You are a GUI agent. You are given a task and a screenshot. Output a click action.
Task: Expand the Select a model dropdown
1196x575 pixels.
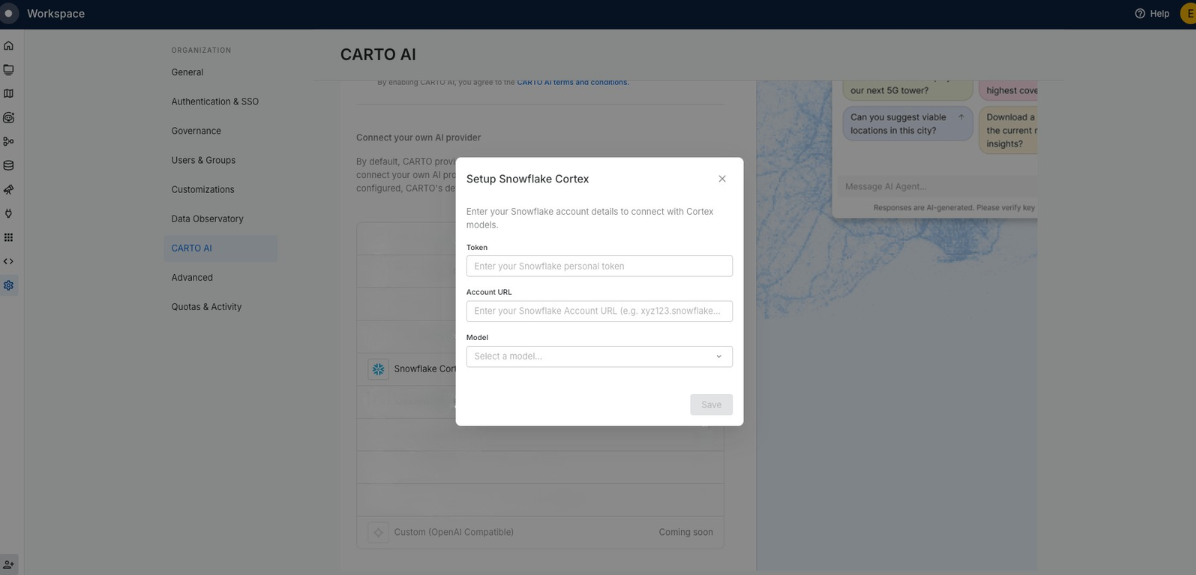point(599,357)
